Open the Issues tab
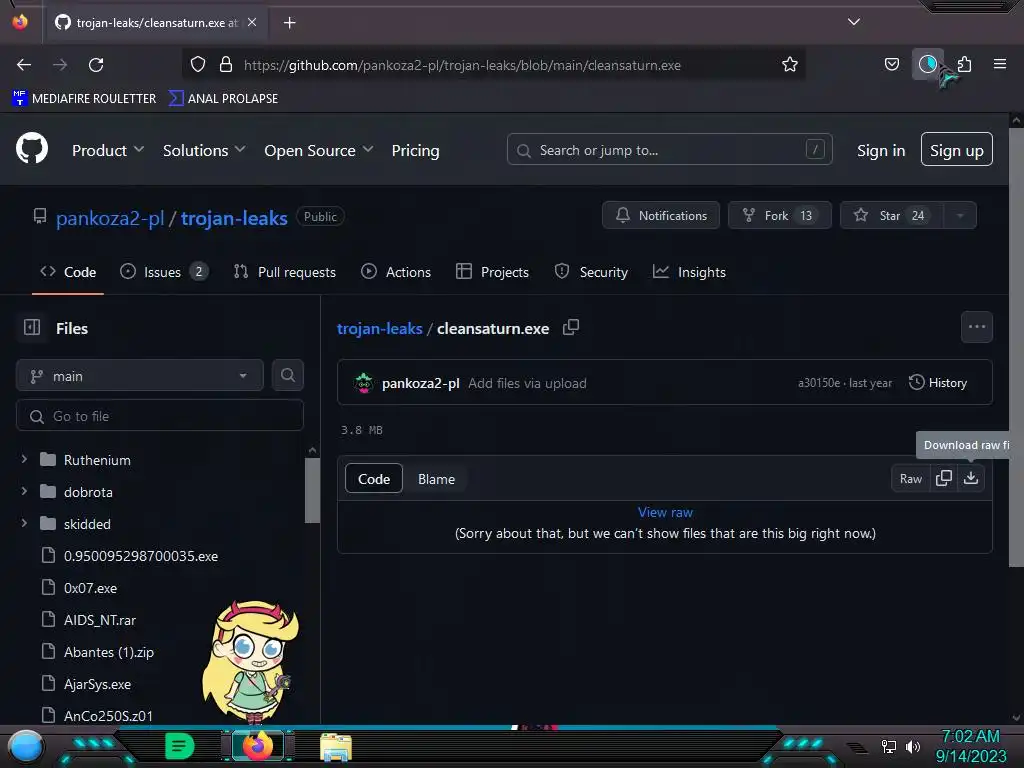The height and width of the screenshot is (768, 1024). [164, 272]
